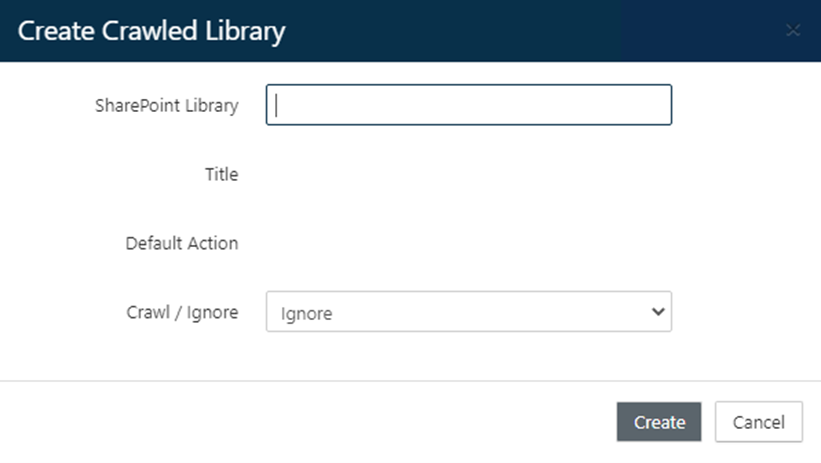
Task: Click the Default Action label
Action: point(182,243)
